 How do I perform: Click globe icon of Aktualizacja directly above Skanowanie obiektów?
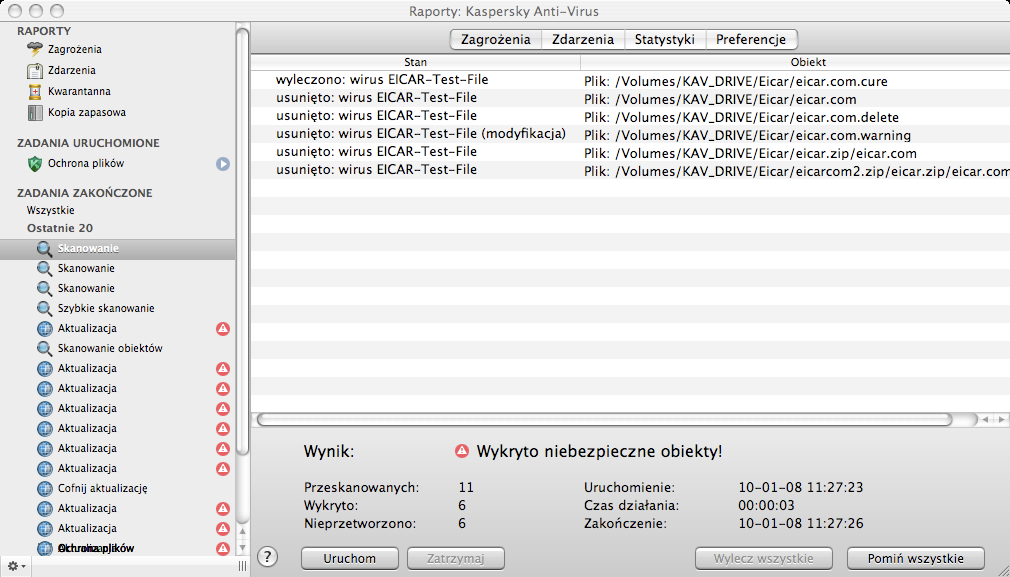(44, 328)
